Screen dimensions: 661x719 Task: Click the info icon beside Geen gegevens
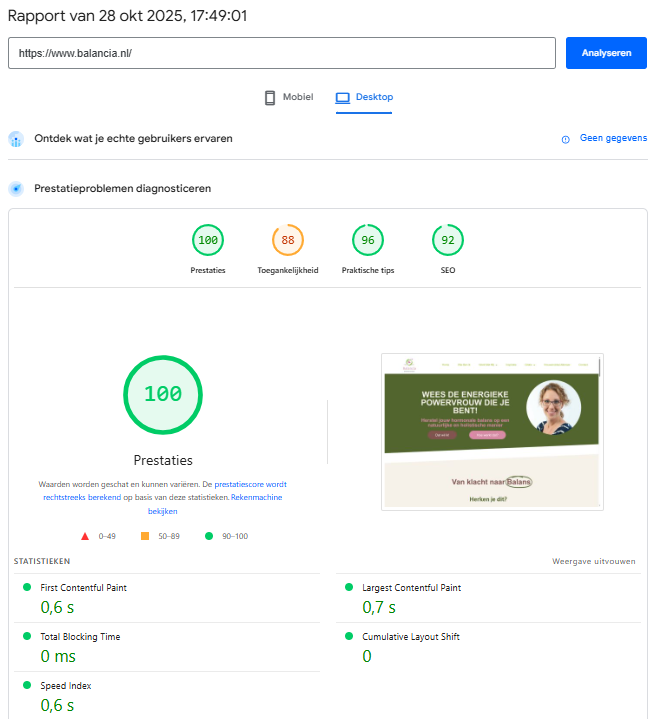[x=566, y=139]
